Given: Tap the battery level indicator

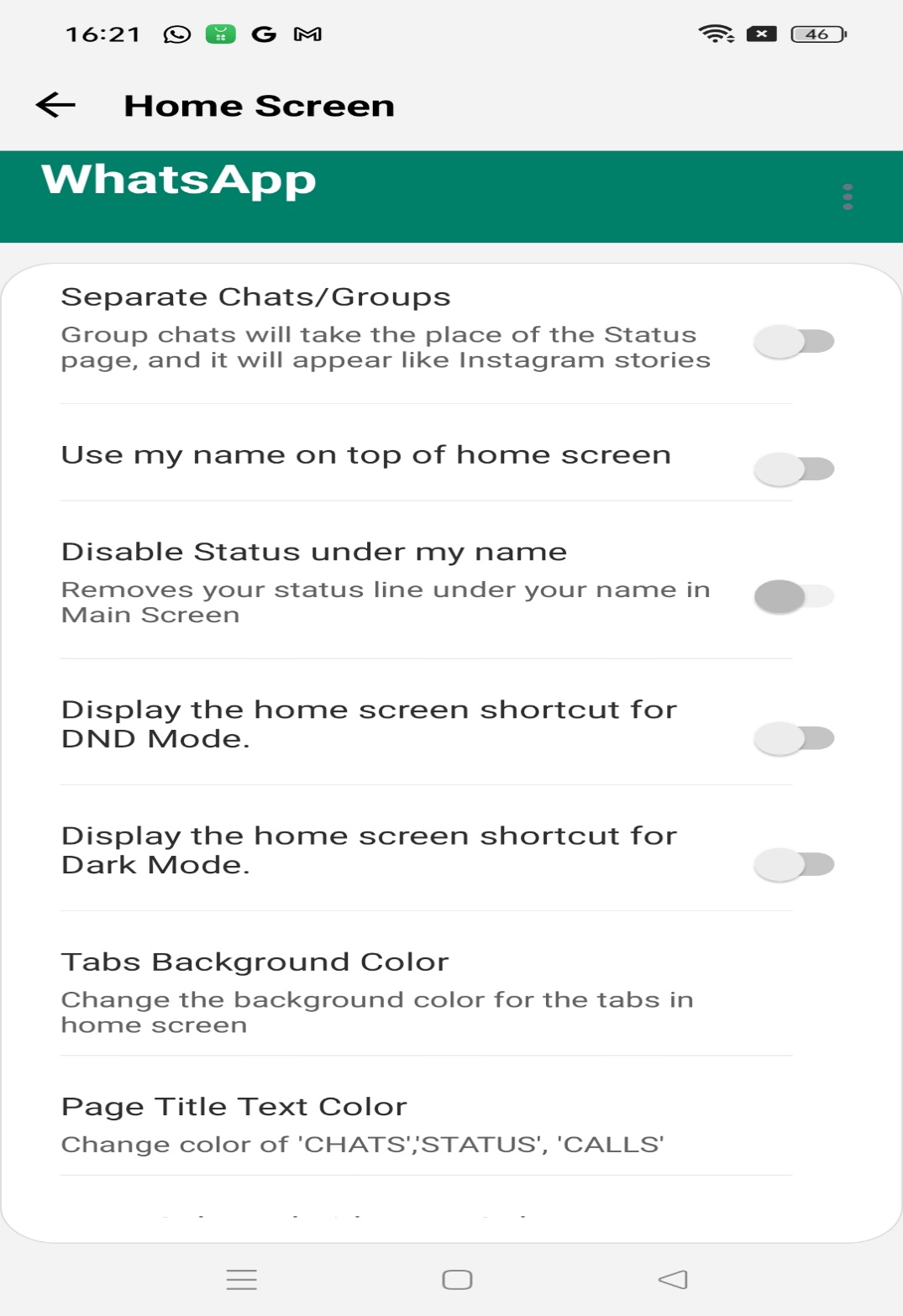Looking at the screenshot, I should pos(818,34).
